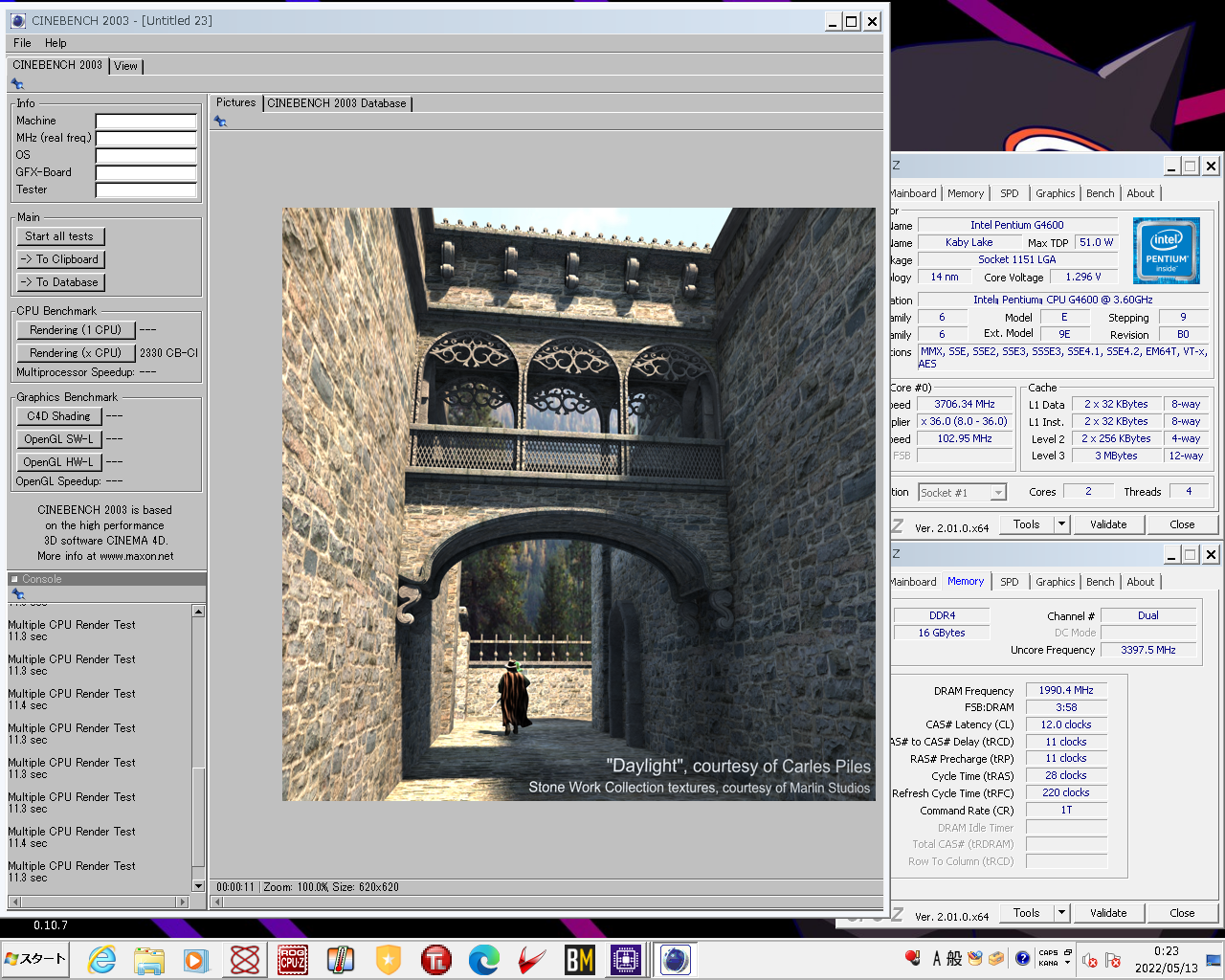The image size is (1225, 980).
Task: Click the pin icon under CINEBENCH 2003 tab
Action: [x=17, y=84]
